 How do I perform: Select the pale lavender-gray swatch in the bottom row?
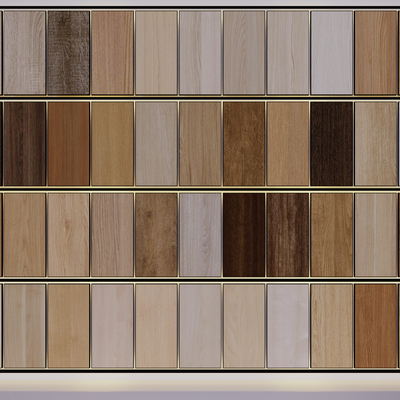[288, 326]
